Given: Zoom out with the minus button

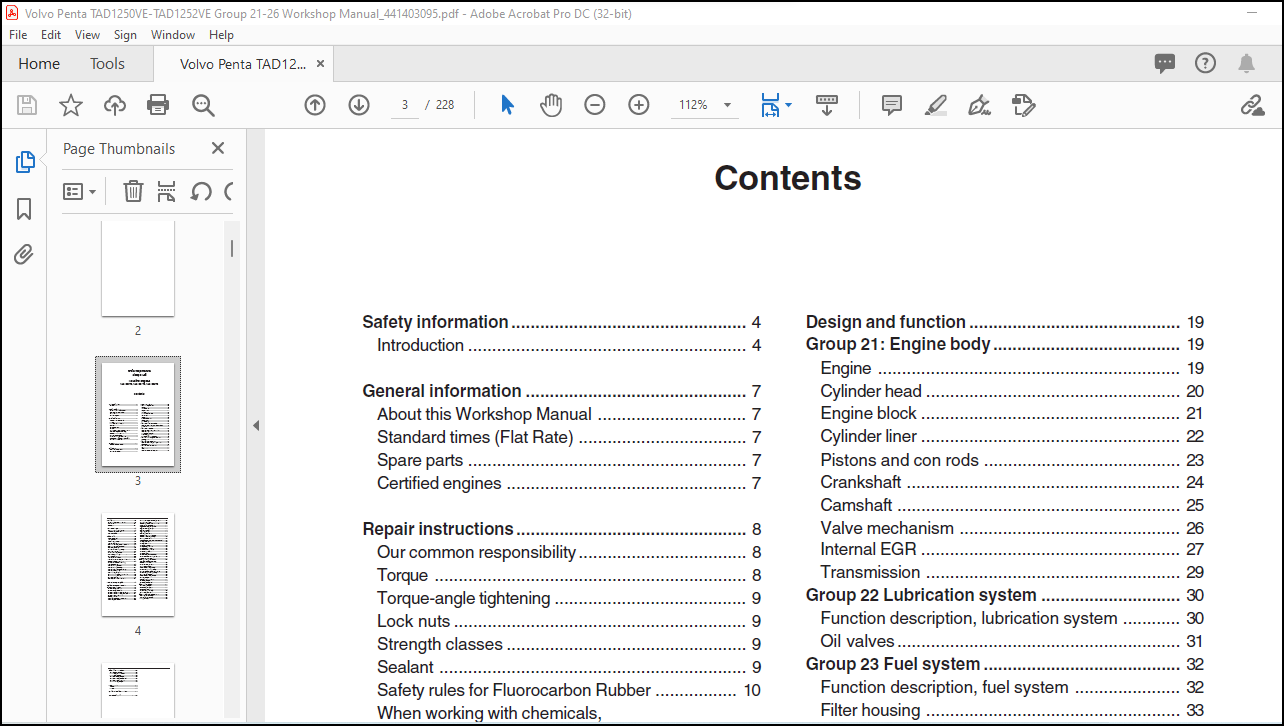Looking at the screenshot, I should (x=595, y=105).
